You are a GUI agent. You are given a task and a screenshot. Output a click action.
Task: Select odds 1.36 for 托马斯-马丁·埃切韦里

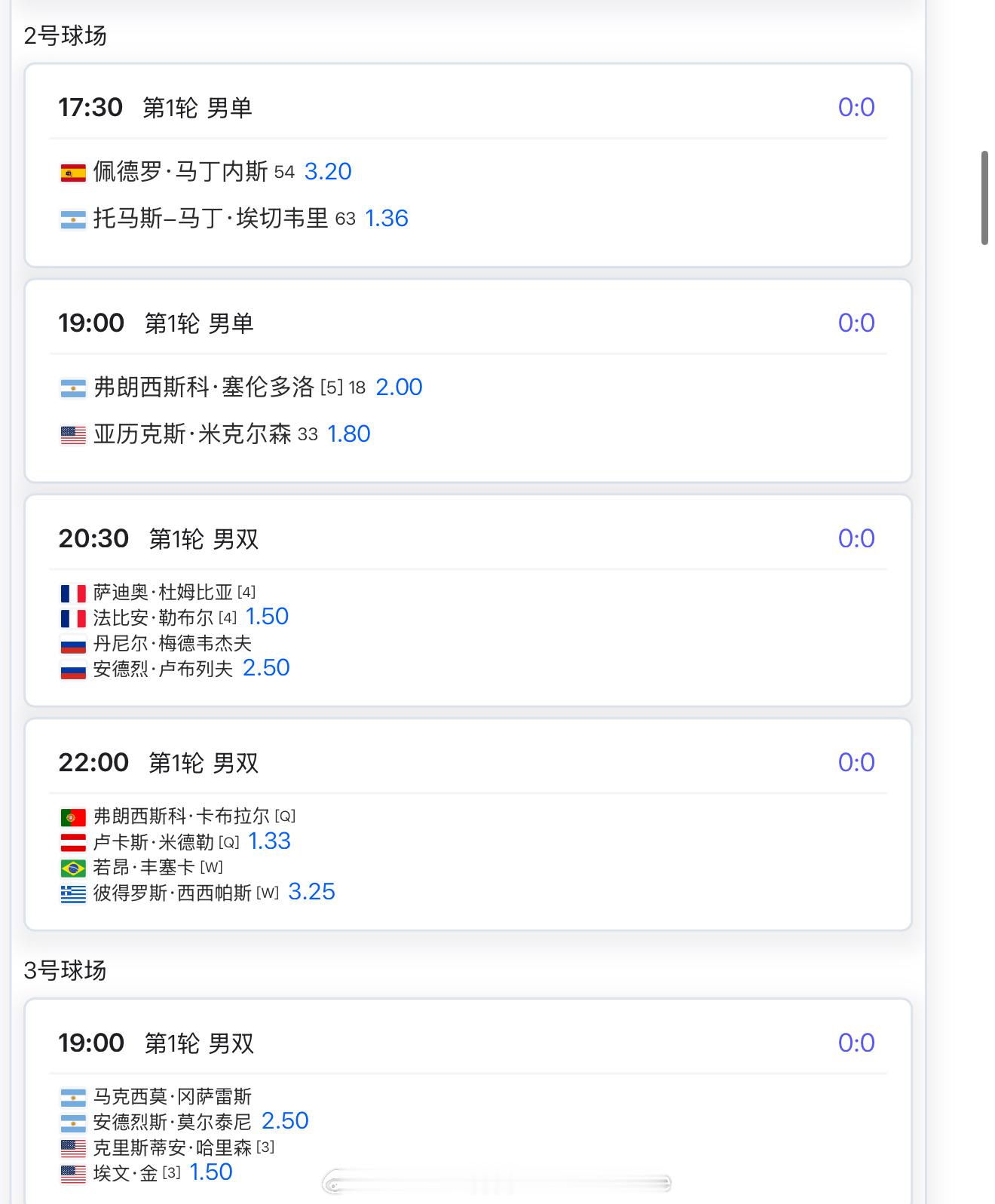click(x=387, y=219)
